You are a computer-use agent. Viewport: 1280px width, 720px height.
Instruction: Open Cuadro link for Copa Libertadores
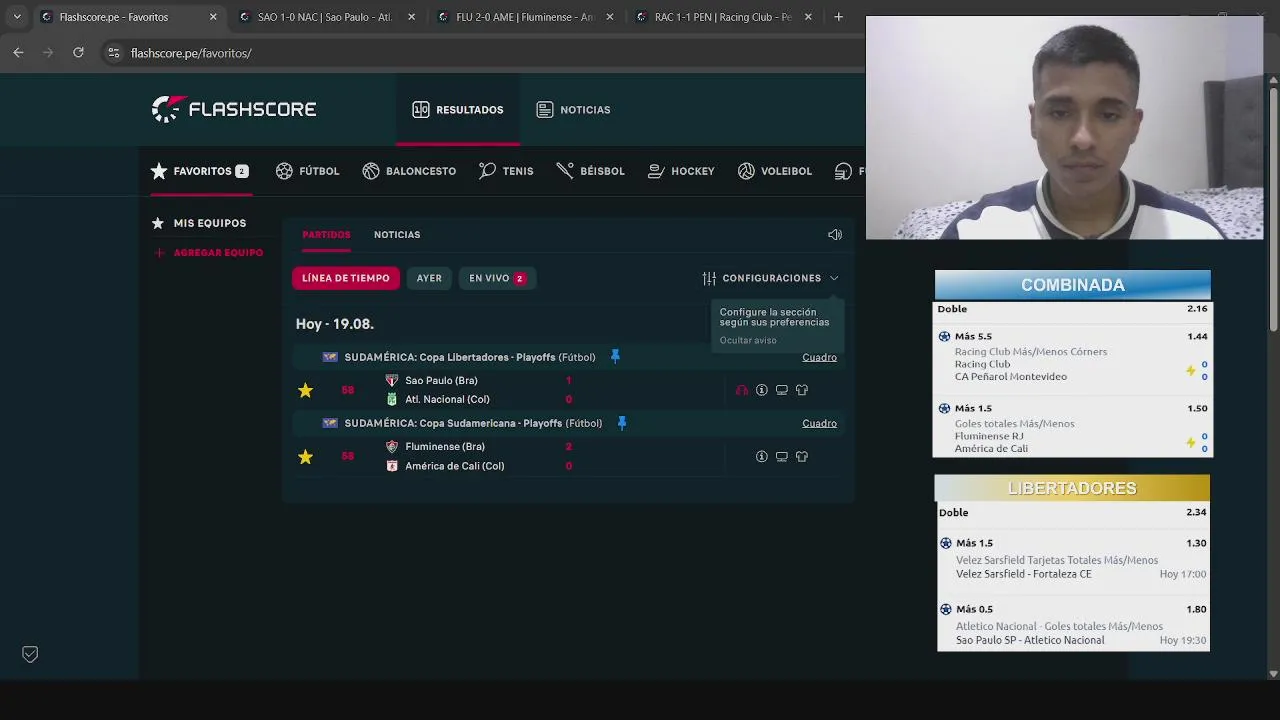tap(819, 357)
